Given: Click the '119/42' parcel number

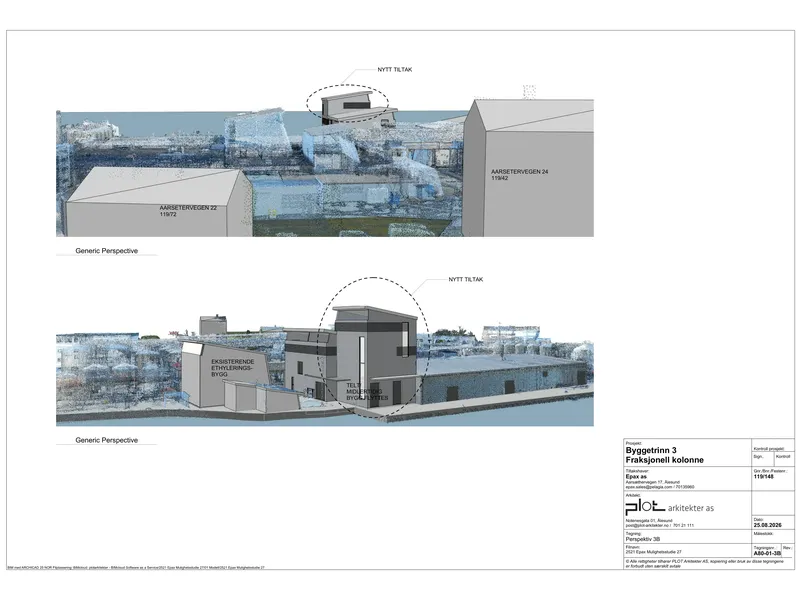Looking at the screenshot, I should tap(499, 178).
